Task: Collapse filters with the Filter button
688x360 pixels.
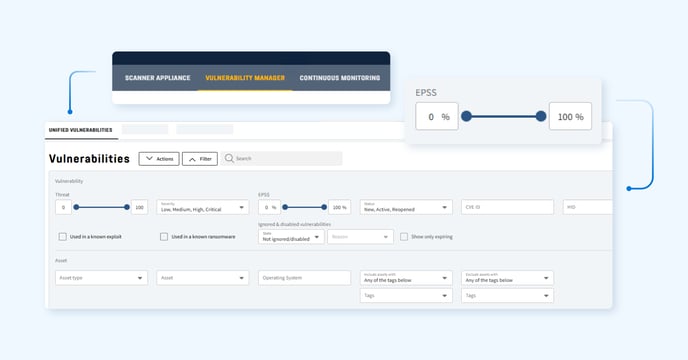Action: [200, 159]
